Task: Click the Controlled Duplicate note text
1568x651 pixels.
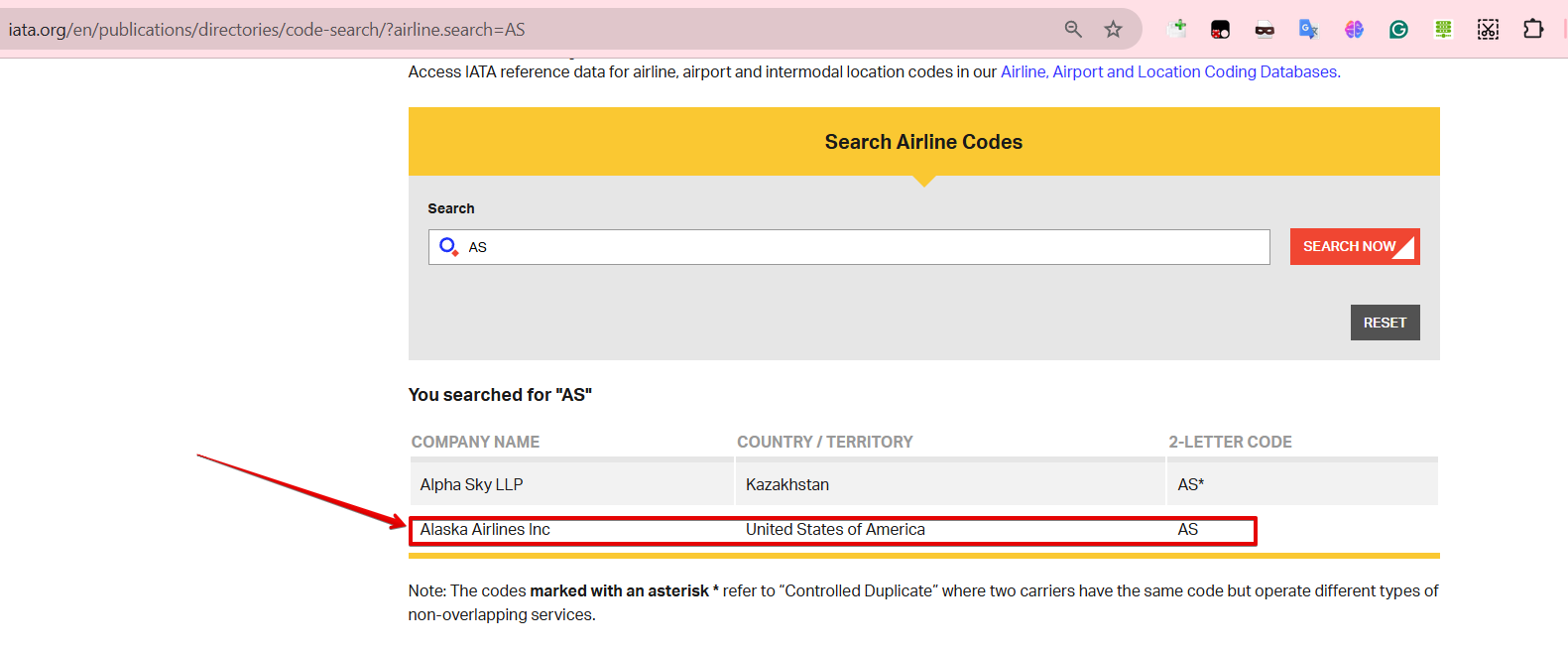Action: point(923,602)
